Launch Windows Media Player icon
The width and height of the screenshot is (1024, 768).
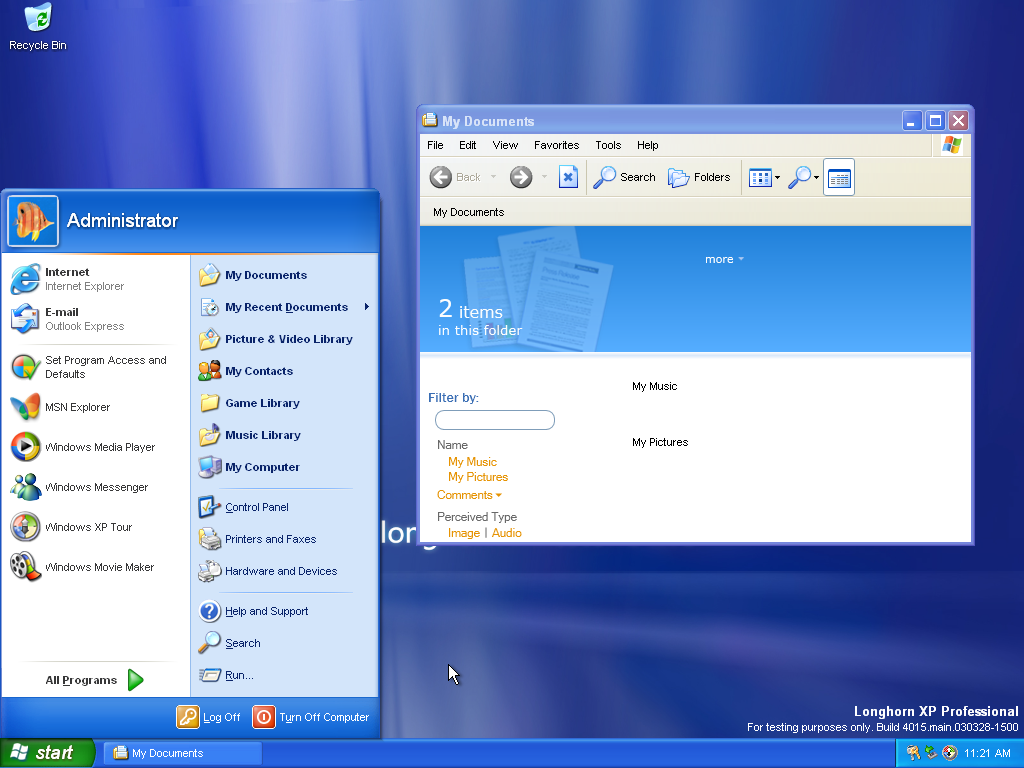point(26,447)
